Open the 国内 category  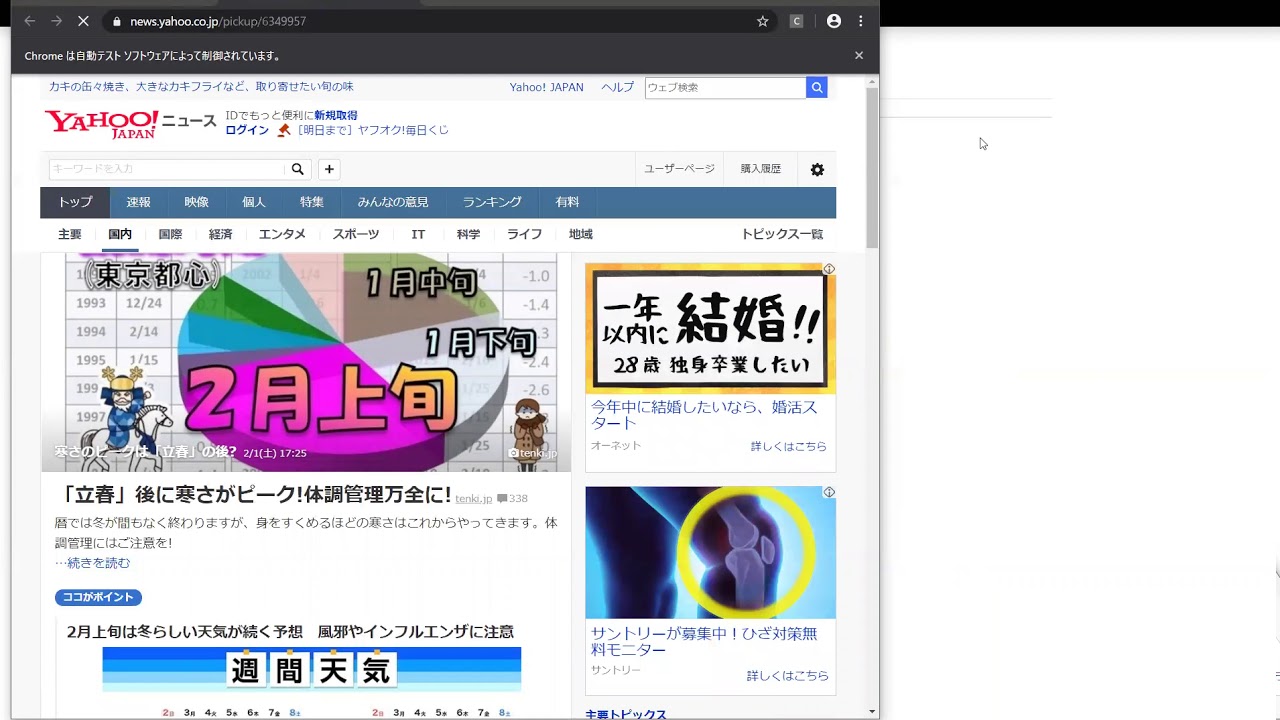tap(120, 234)
